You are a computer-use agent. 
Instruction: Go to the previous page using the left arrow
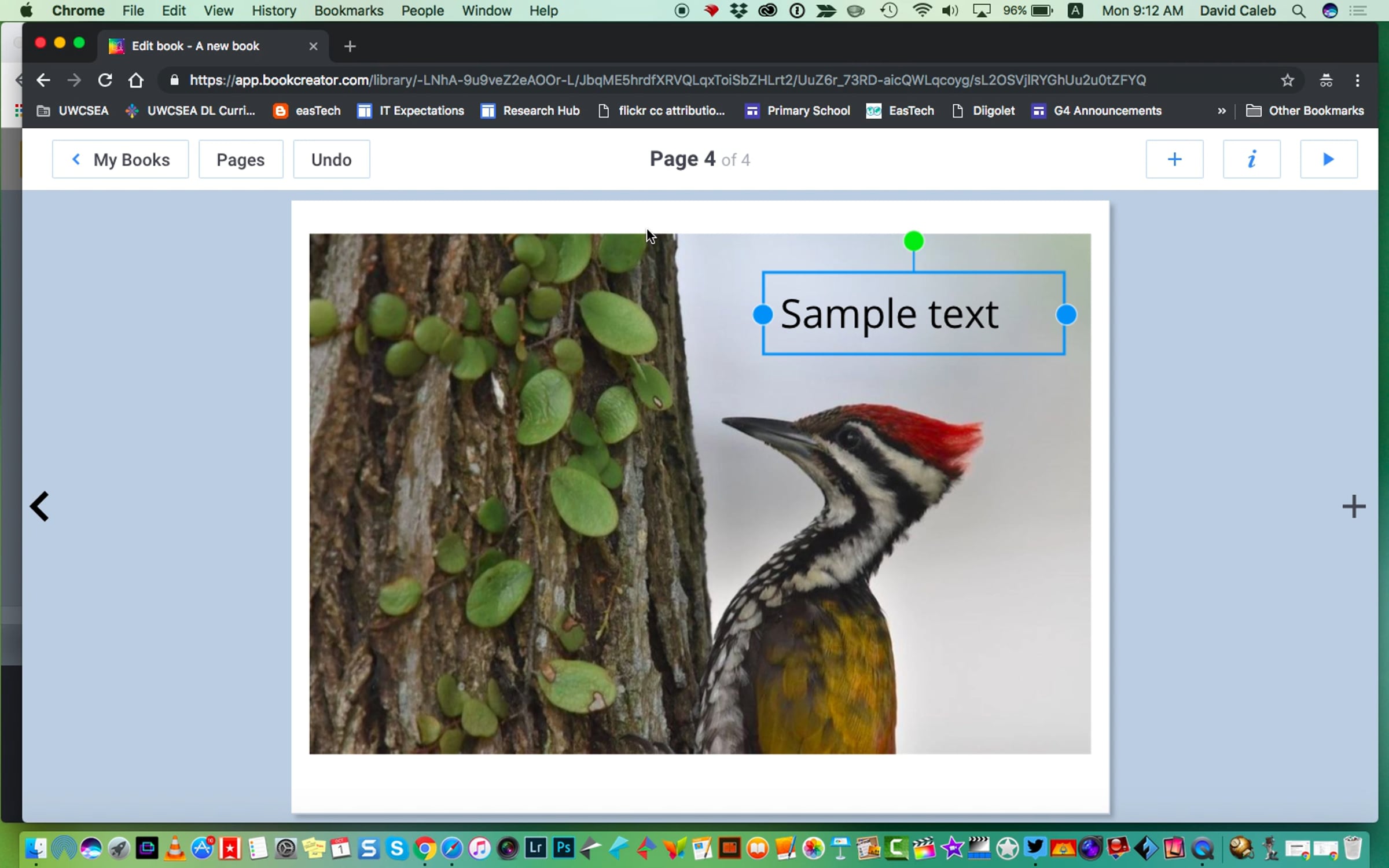click(39, 506)
